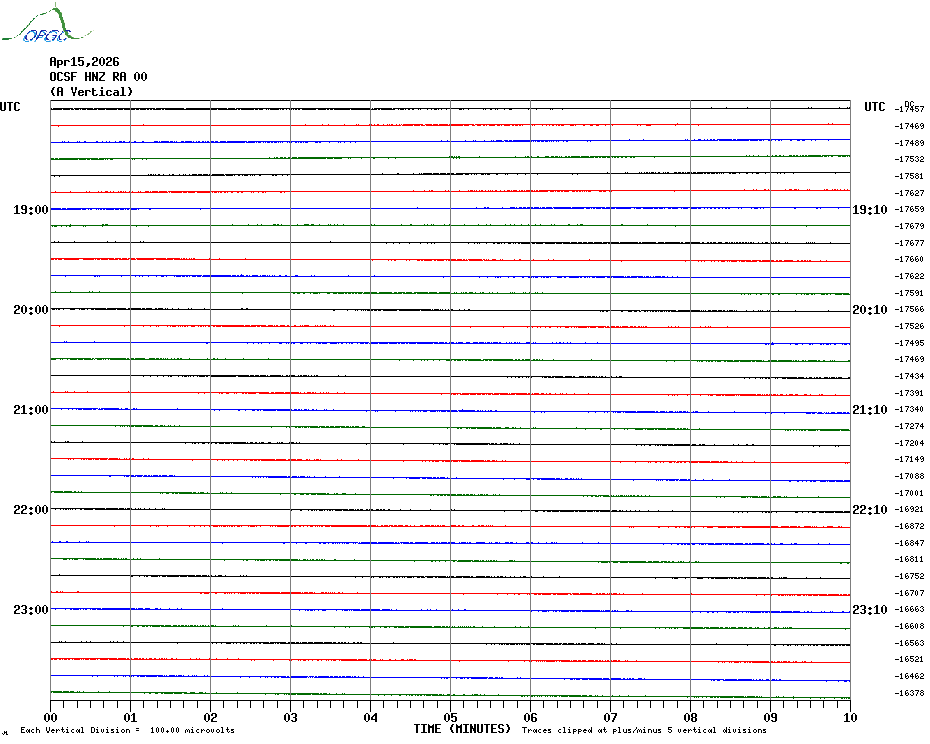The width and height of the screenshot is (930, 744).
Task: Click the DC offset value '-16811'
Action: tap(910, 559)
